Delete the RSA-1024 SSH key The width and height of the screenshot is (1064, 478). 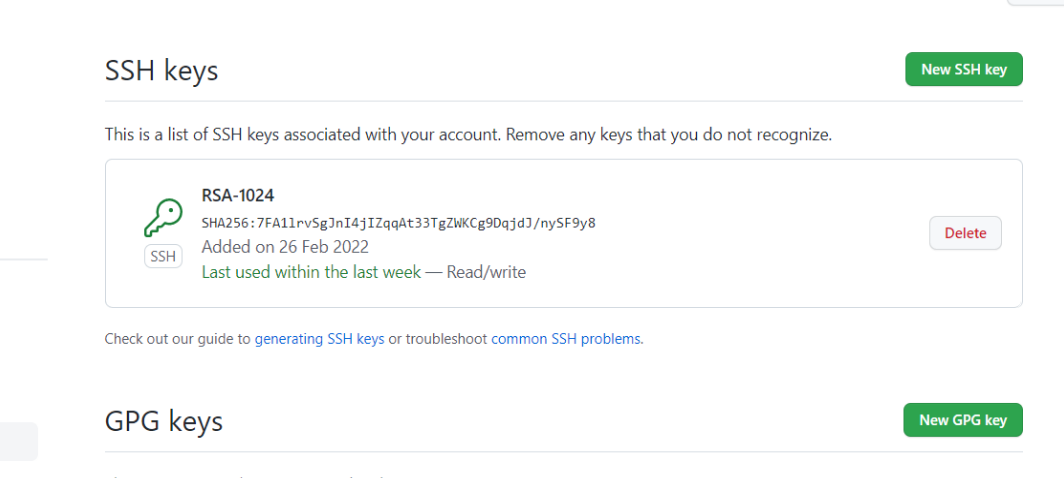pos(965,233)
